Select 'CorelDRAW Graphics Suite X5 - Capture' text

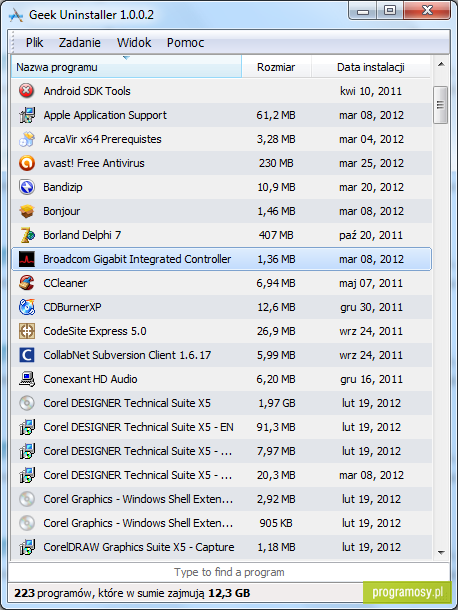139,547
